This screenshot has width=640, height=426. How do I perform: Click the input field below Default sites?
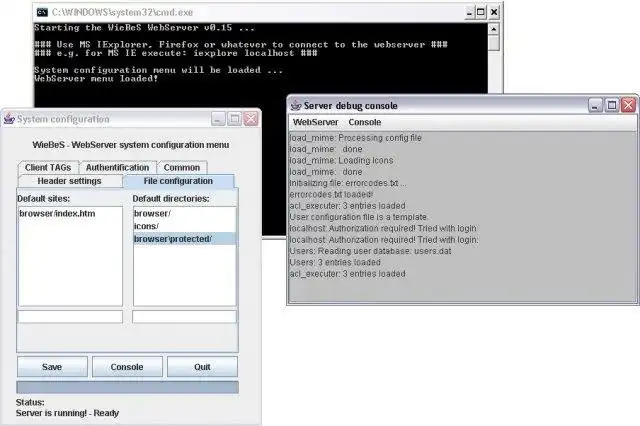pos(70,317)
